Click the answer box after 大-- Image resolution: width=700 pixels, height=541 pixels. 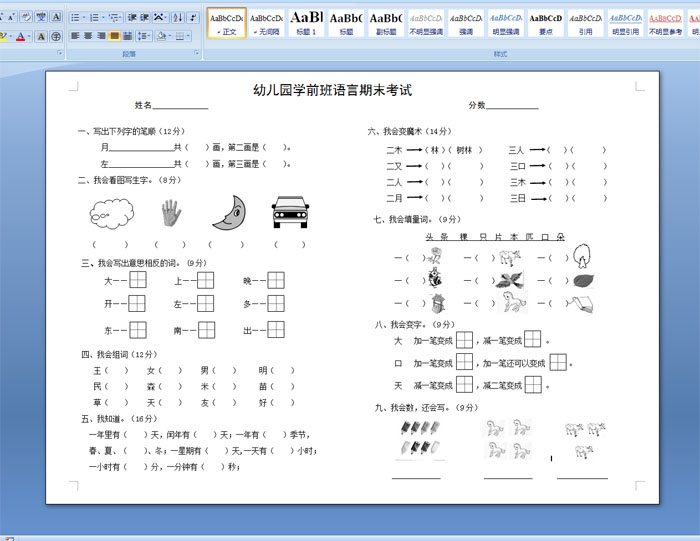coord(138,280)
